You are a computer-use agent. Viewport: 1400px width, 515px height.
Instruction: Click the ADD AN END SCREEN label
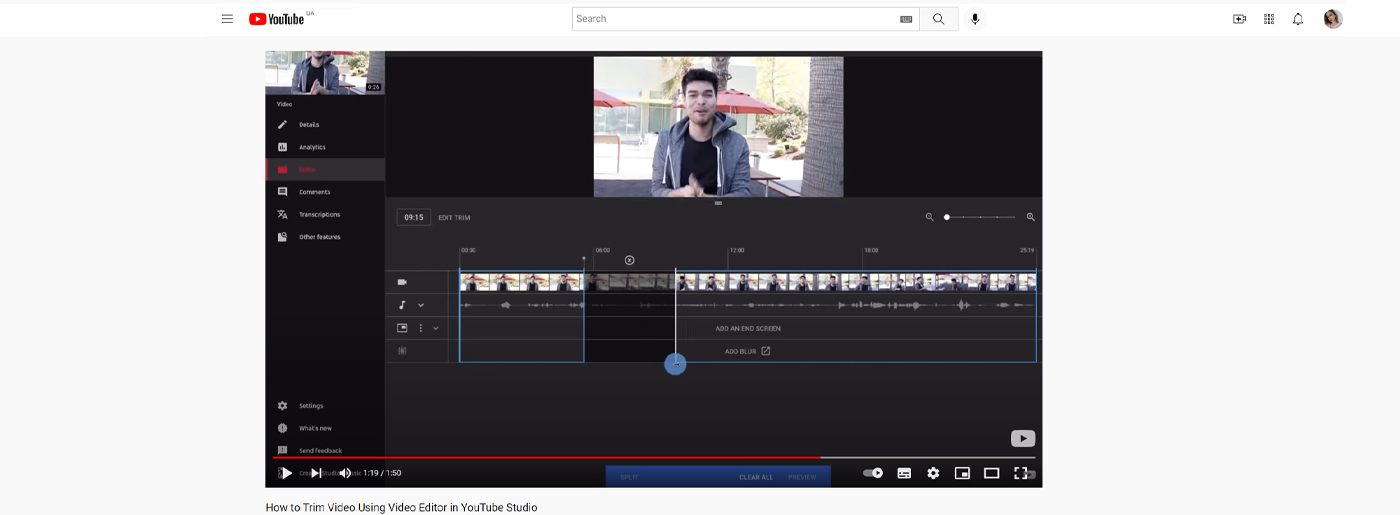coord(748,328)
